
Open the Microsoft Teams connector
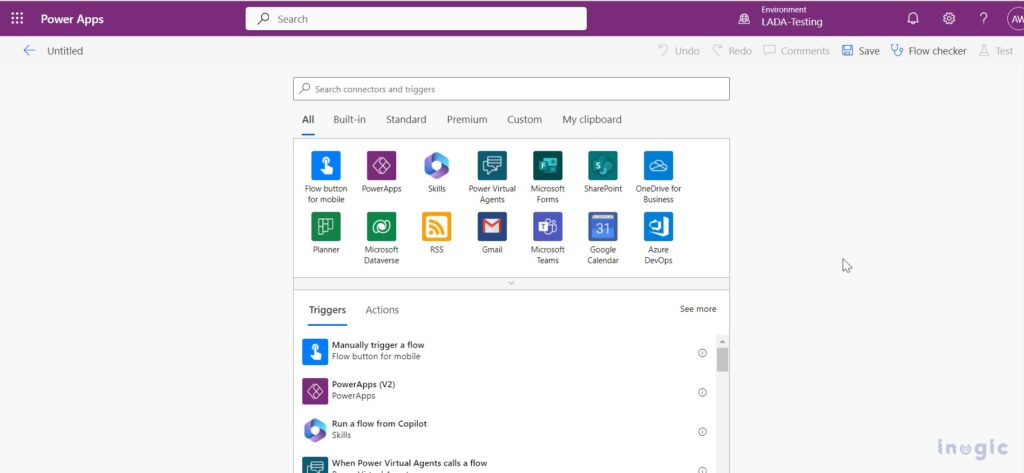[547, 227]
